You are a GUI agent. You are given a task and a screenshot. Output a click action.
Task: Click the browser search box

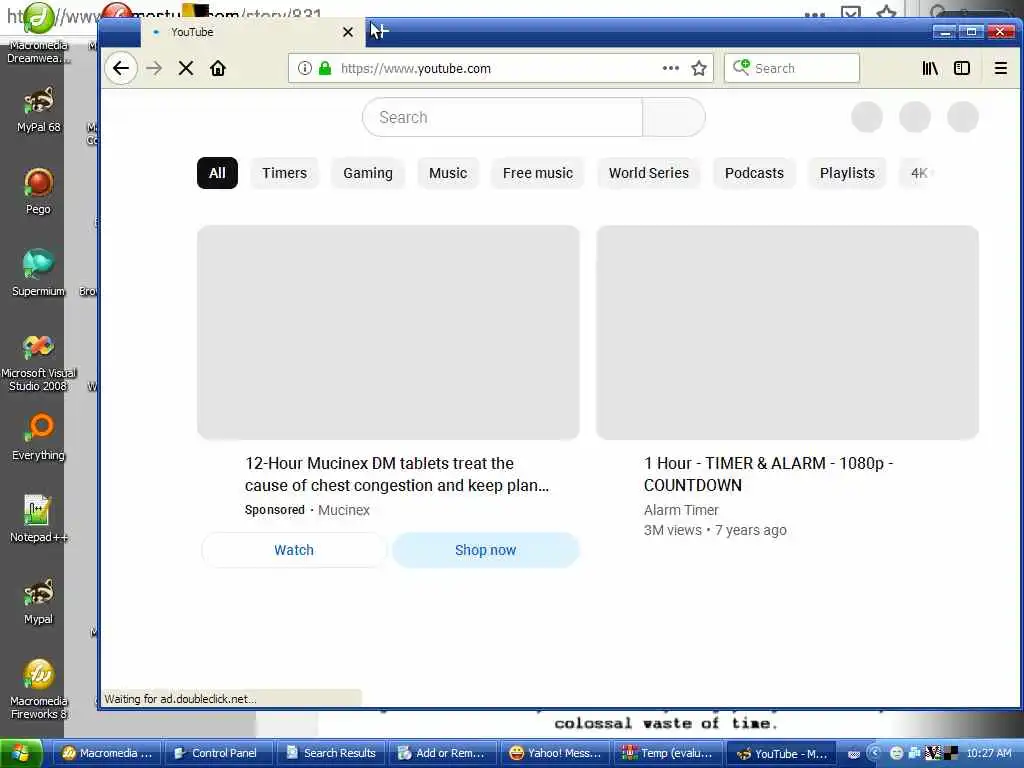(792, 68)
